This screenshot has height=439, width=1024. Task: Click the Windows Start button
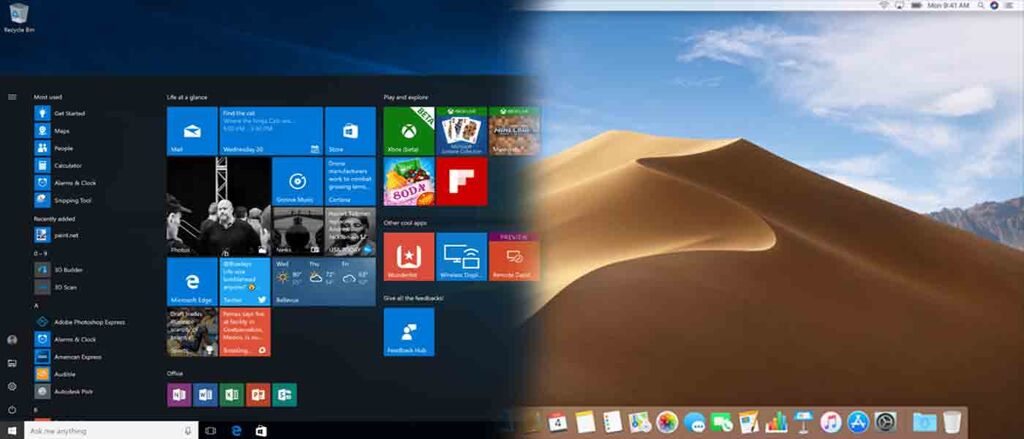click(x=12, y=431)
